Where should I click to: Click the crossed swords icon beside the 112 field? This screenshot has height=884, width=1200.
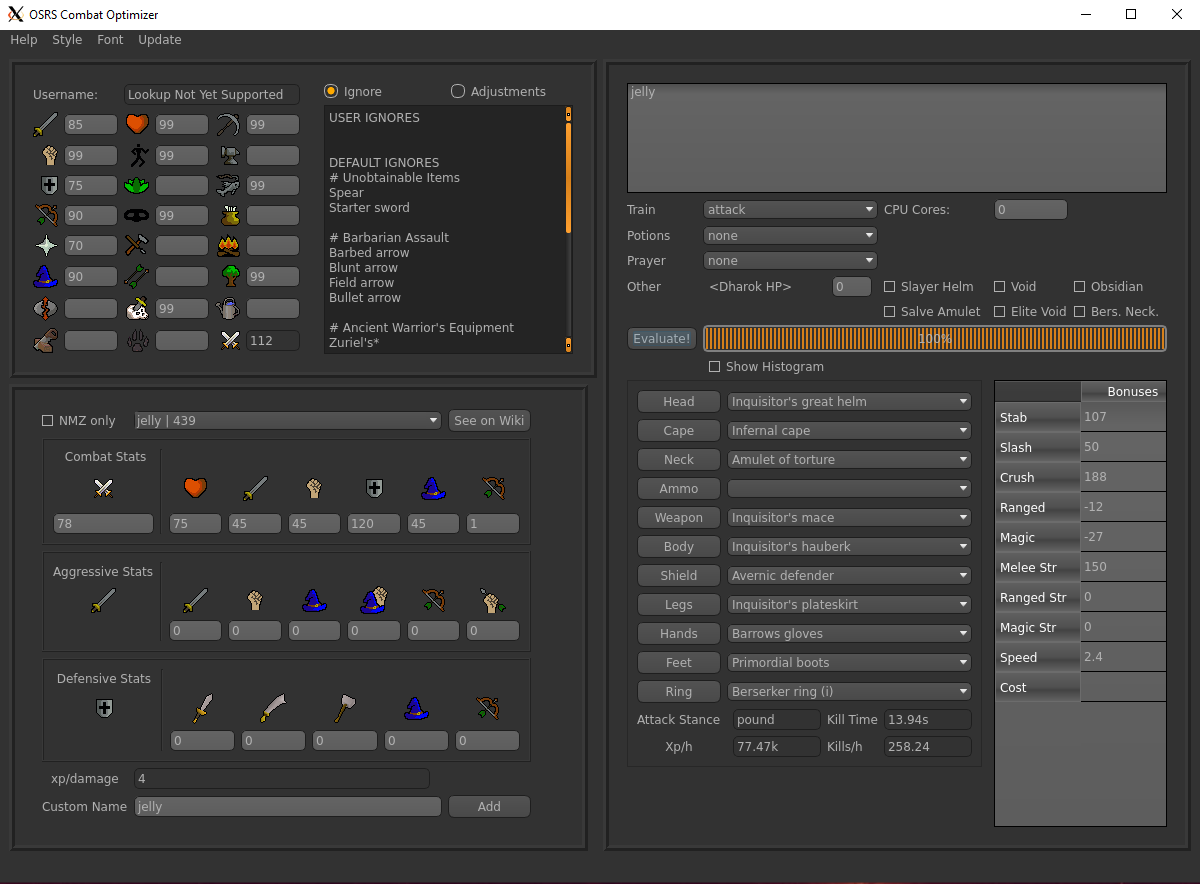pyautogui.click(x=230, y=340)
